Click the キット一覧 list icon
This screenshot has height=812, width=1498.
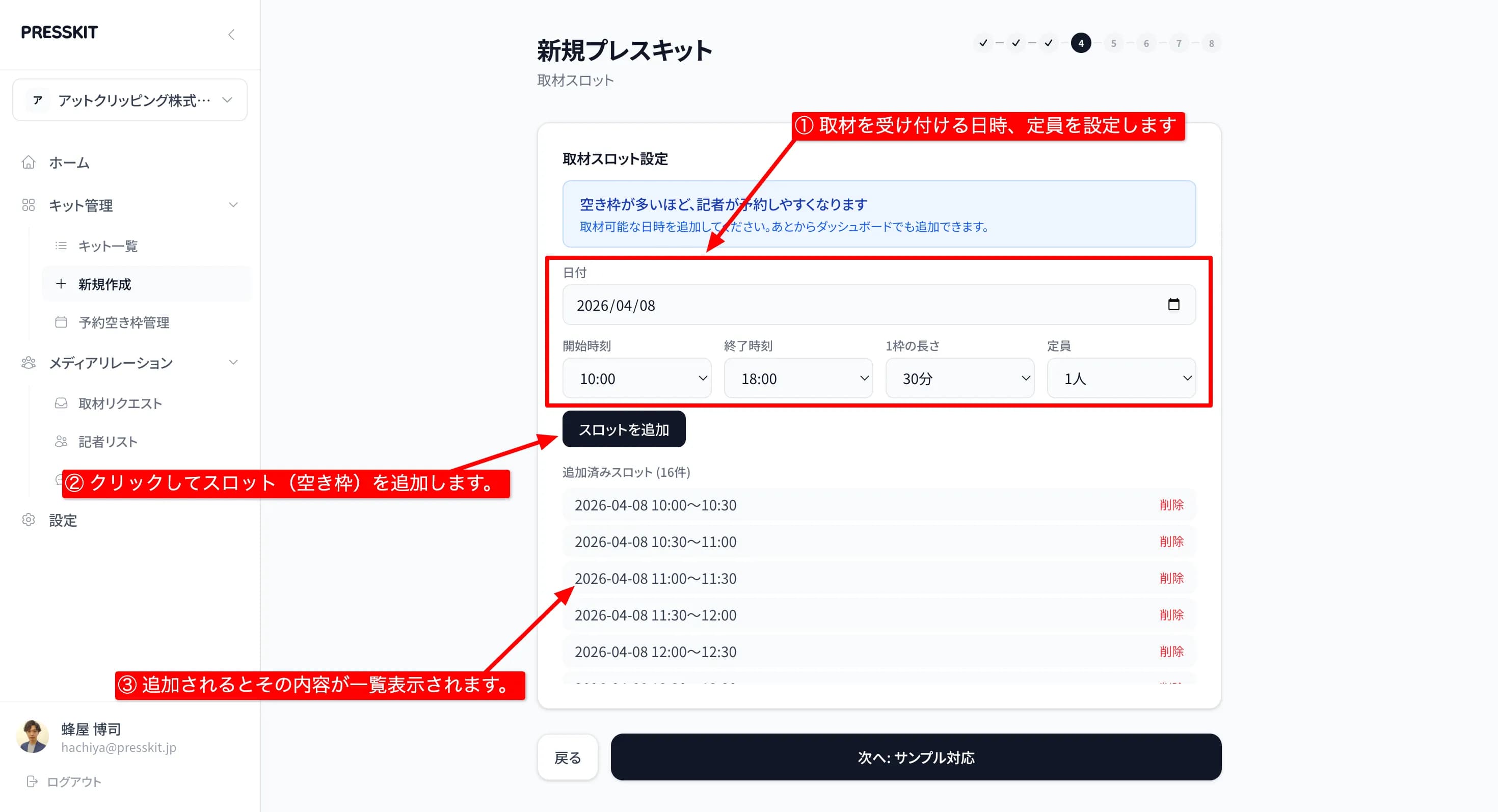coord(61,246)
